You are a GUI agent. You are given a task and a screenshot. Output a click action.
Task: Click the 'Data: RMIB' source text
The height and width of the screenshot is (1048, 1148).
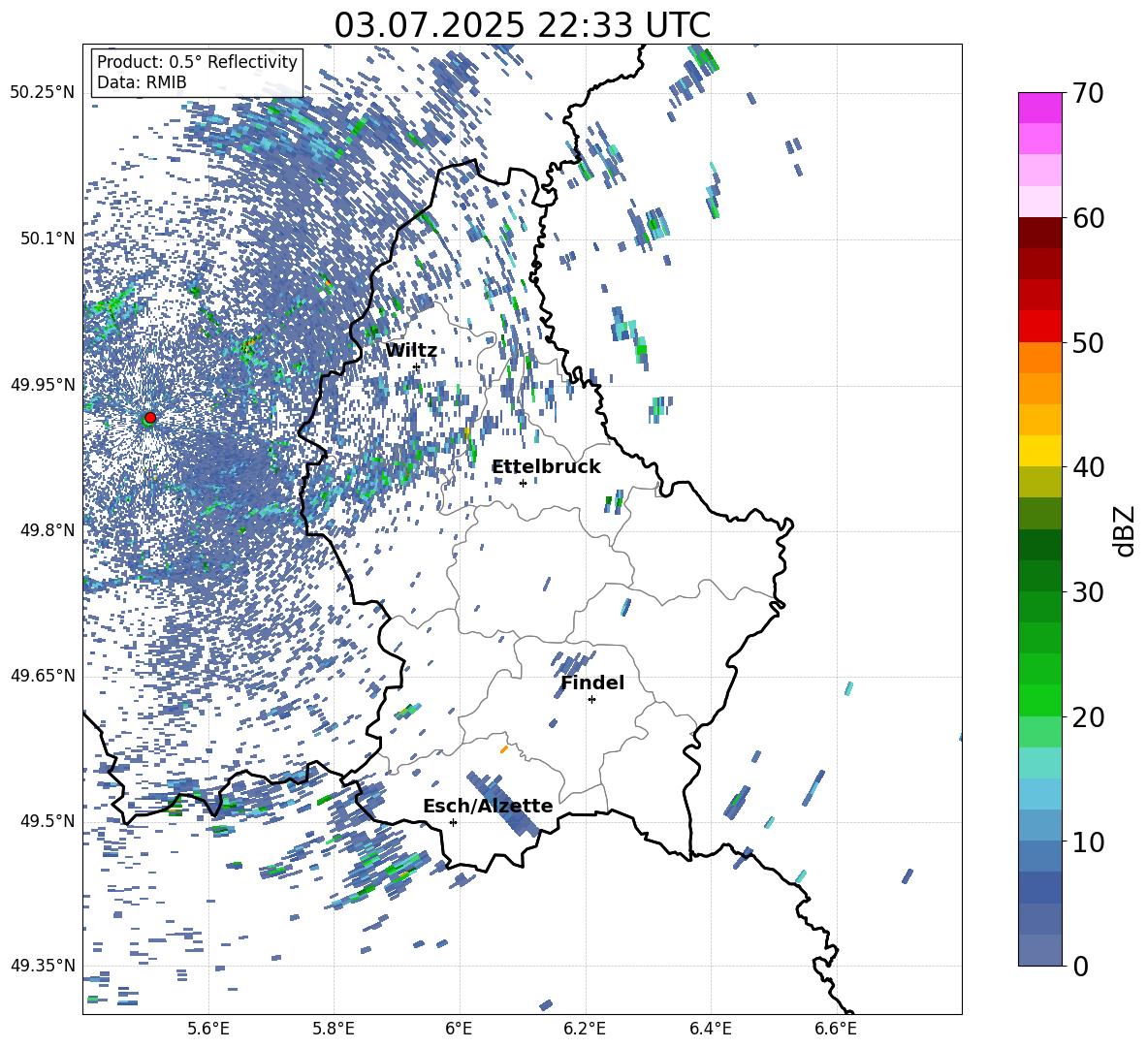tap(142, 82)
